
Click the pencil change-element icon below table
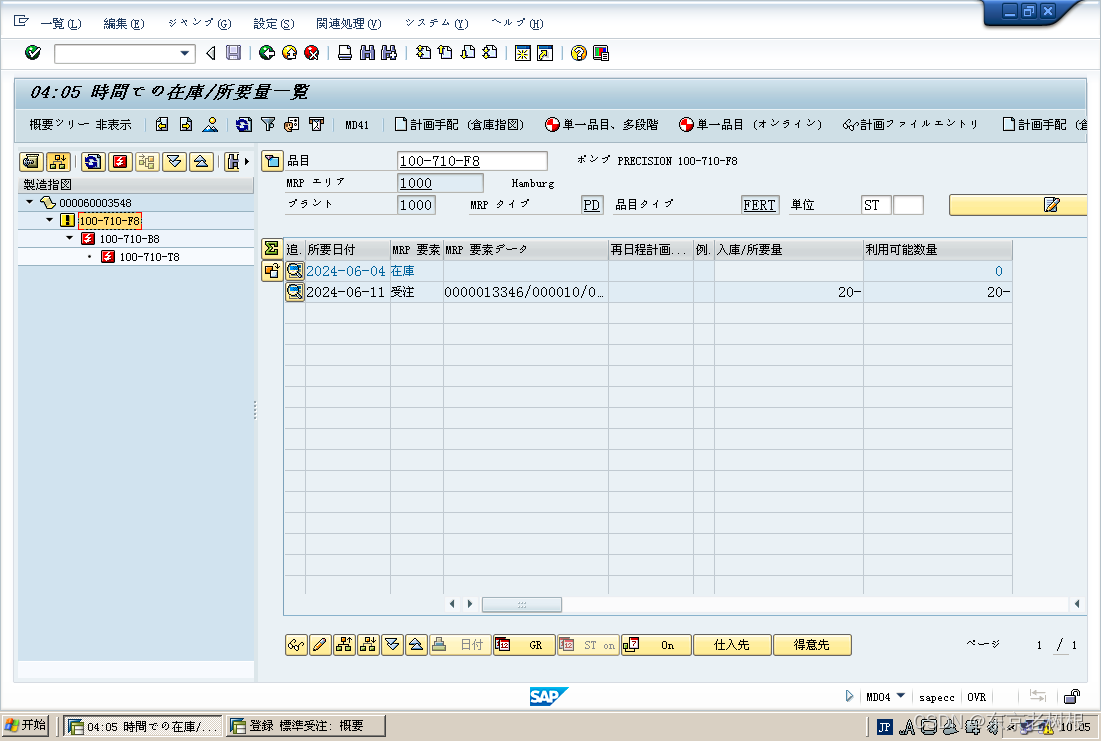click(320, 645)
